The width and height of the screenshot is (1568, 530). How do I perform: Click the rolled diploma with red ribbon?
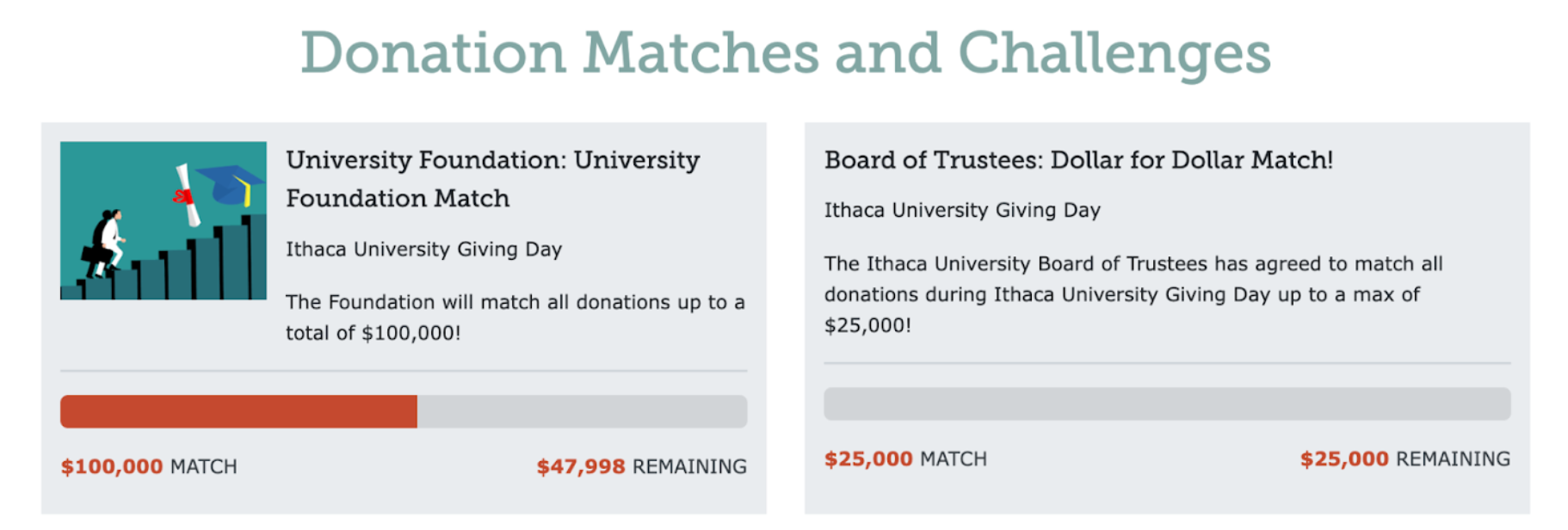point(186,195)
